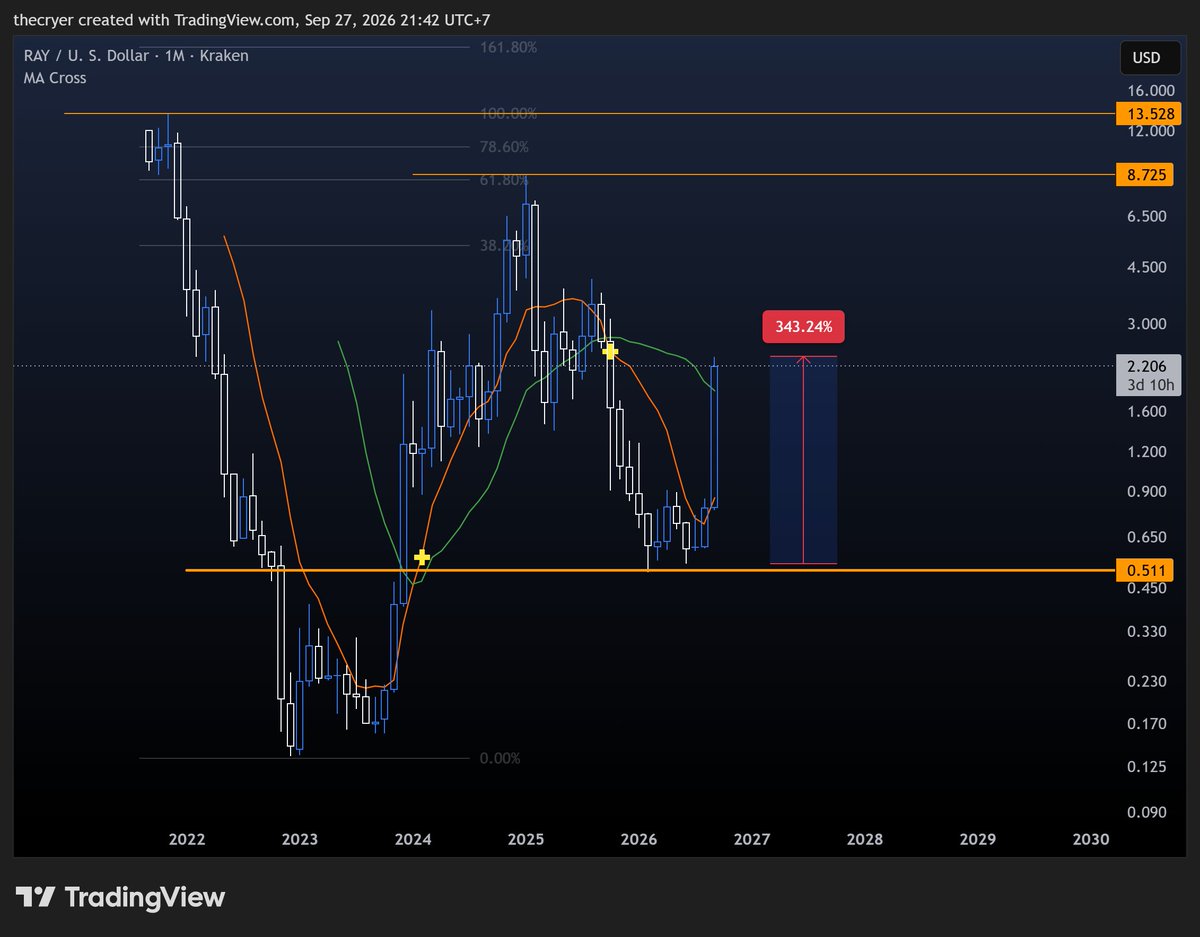Click the current price 2.206 label
This screenshot has height=937, width=1200.
tap(1148, 375)
